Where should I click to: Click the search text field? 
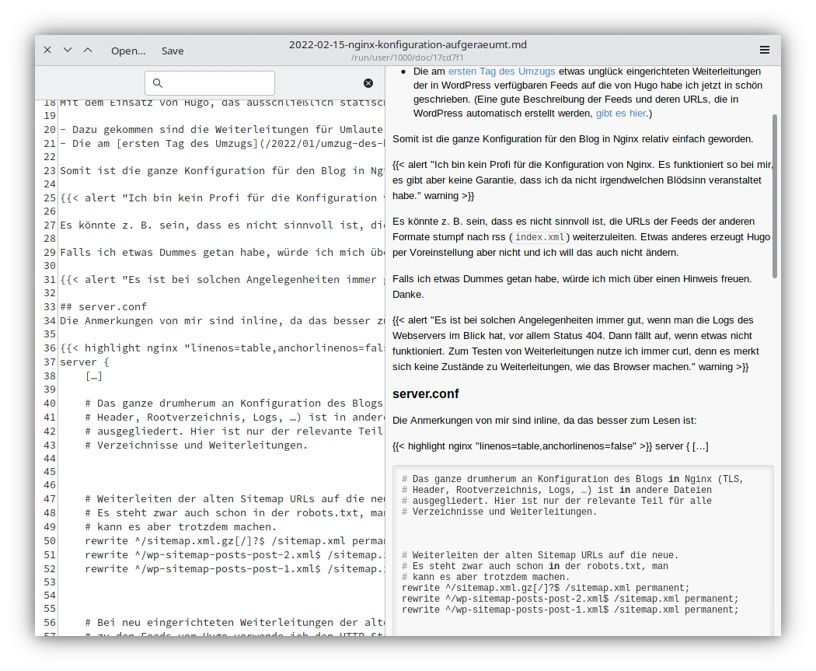point(210,83)
